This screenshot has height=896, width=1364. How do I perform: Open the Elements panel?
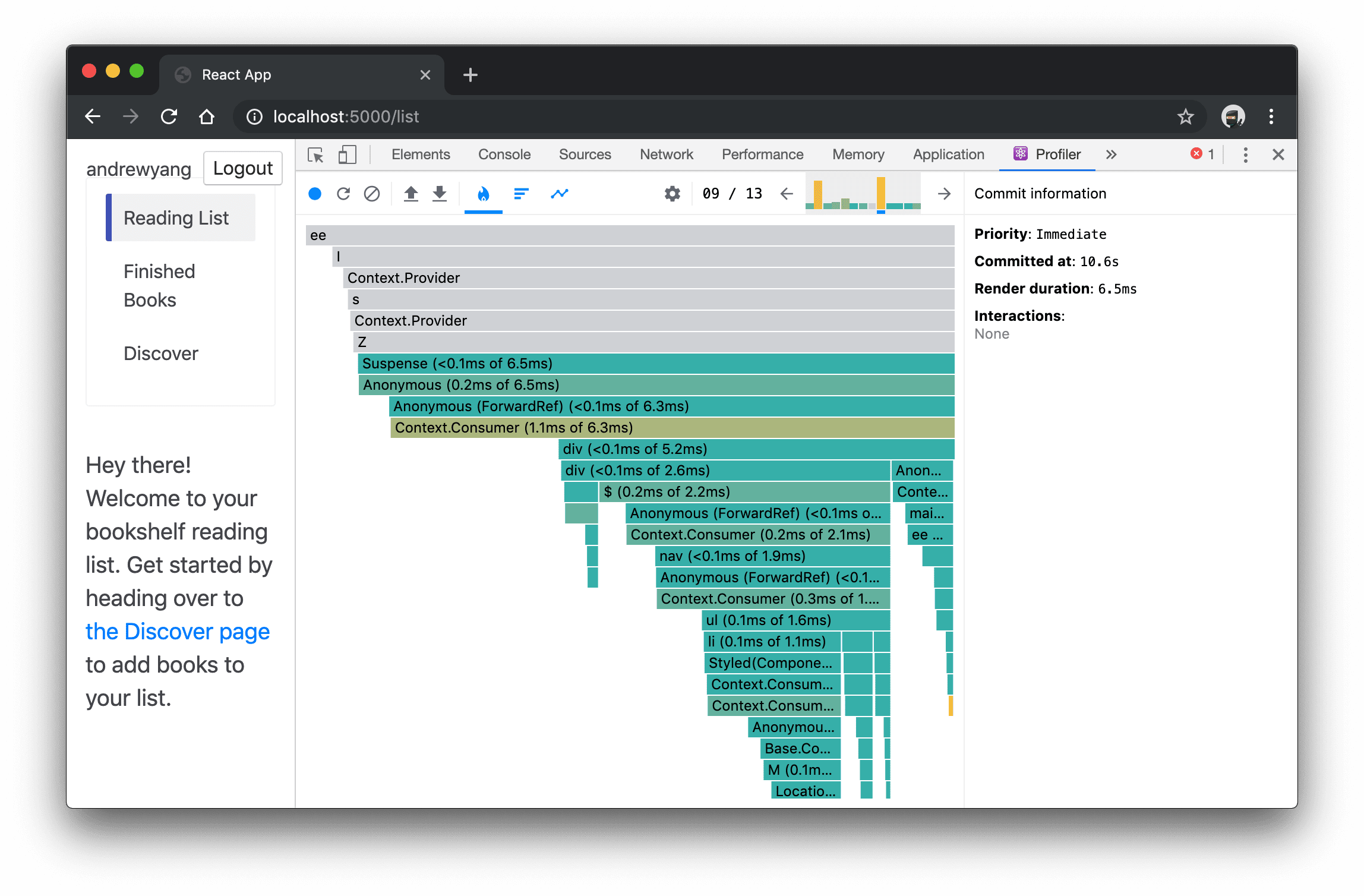click(x=420, y=154)
